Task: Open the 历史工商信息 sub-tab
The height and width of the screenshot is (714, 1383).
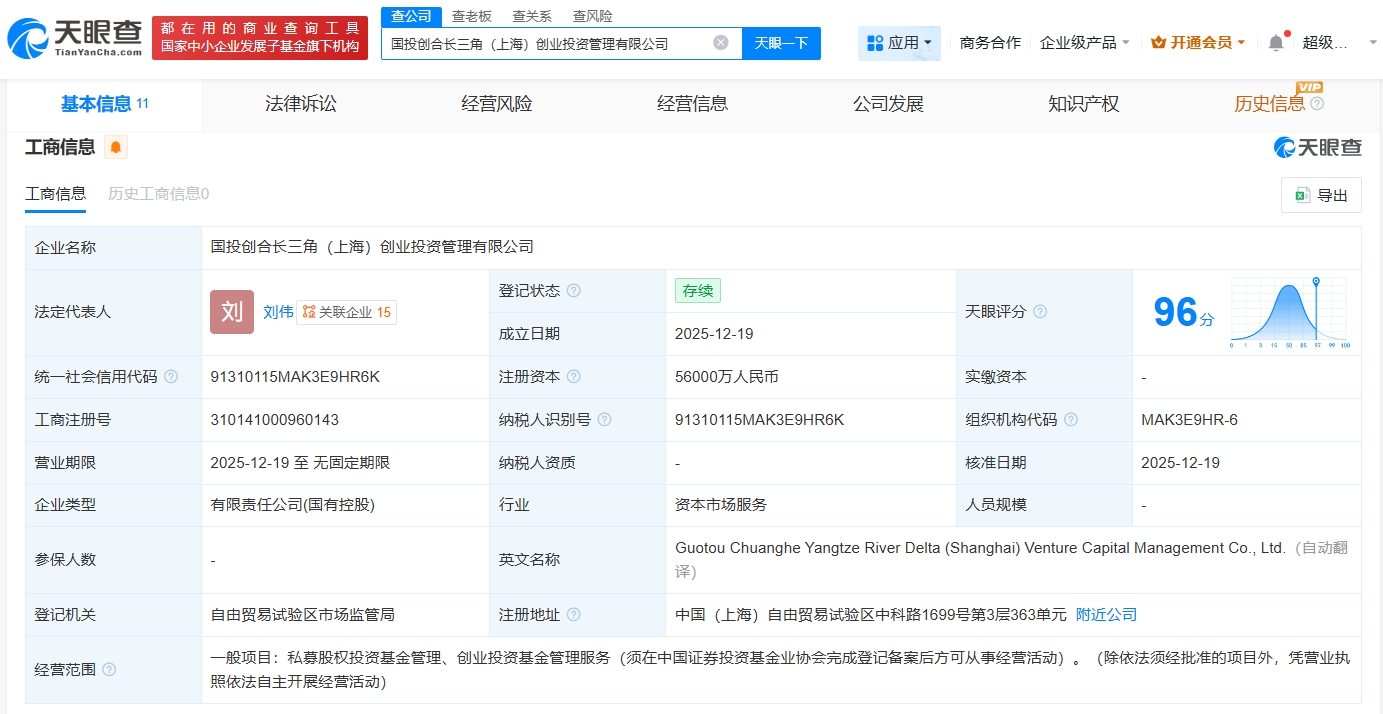Action: point(158,194)
